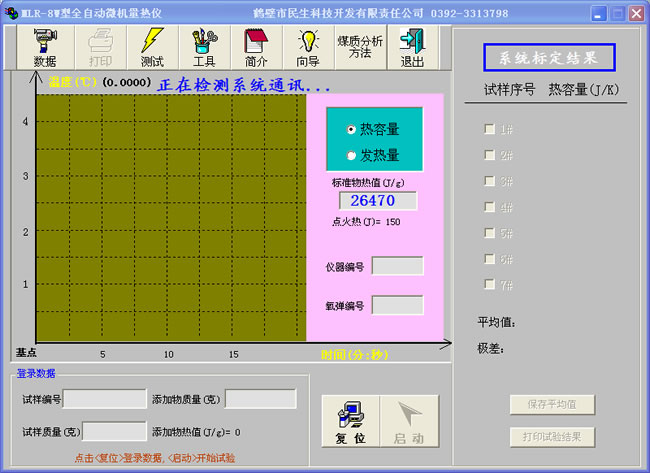Open the 测试 (Test) lightning icon
650x473 pixels.
click(152, 47)
